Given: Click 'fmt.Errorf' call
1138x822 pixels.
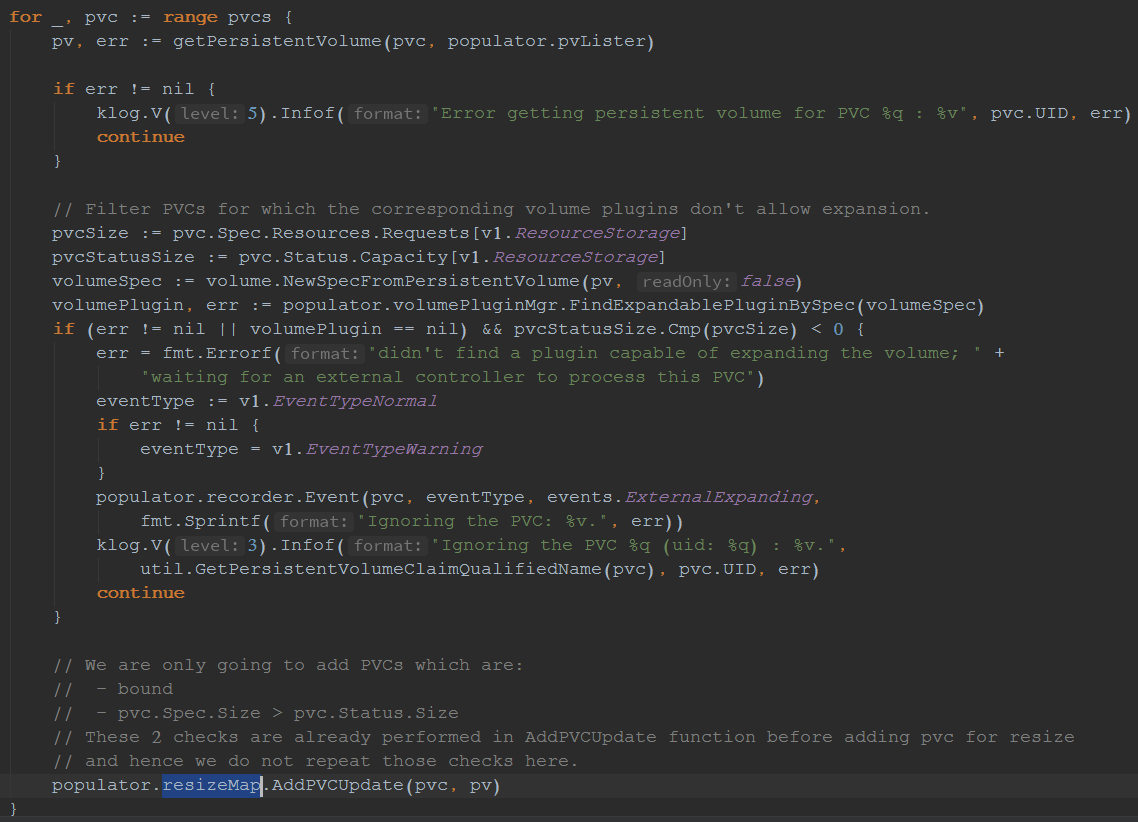Looking at the screenshot, I should (217, 353).
